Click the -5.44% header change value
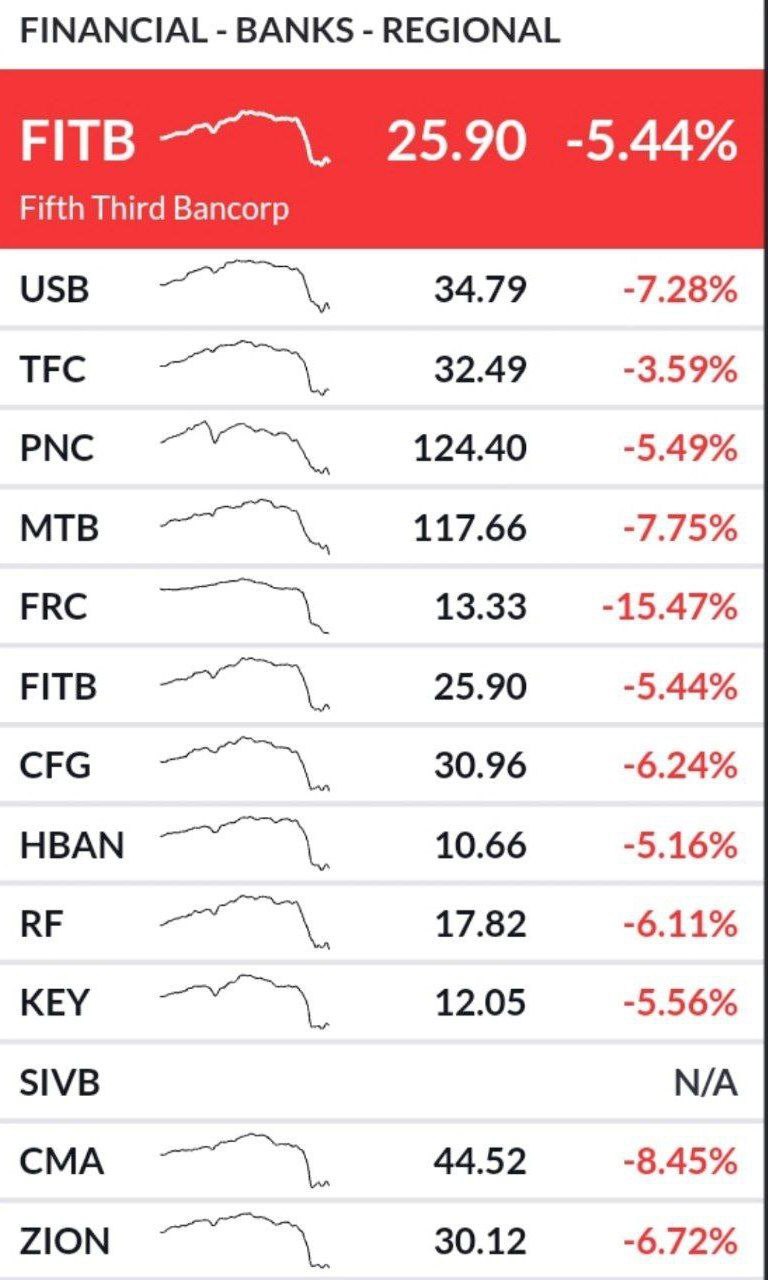This screenshot has height=1280, width=768. click(651, 141)
